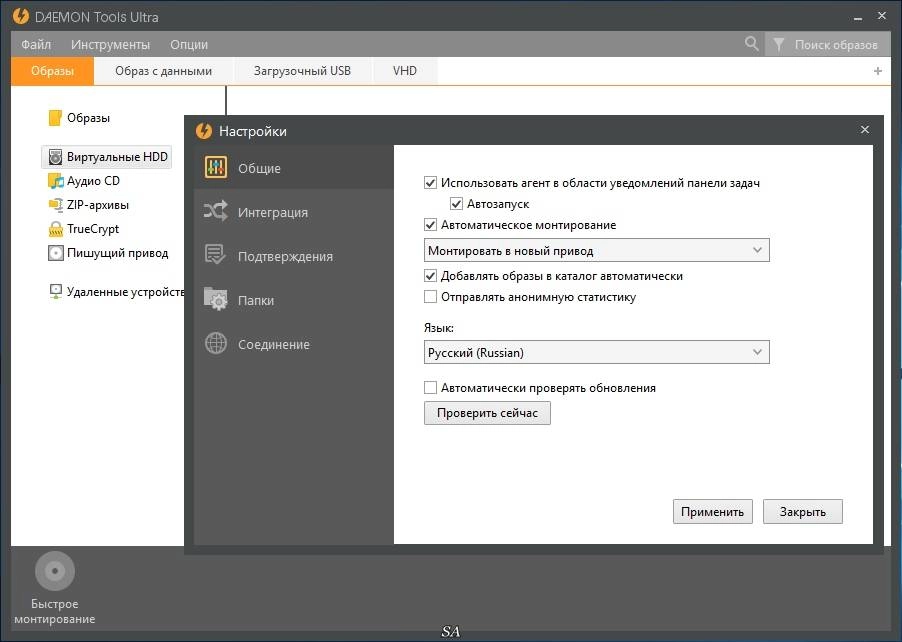
Task: Click the Аудио CD music icon
Action: tap(55, 181)
